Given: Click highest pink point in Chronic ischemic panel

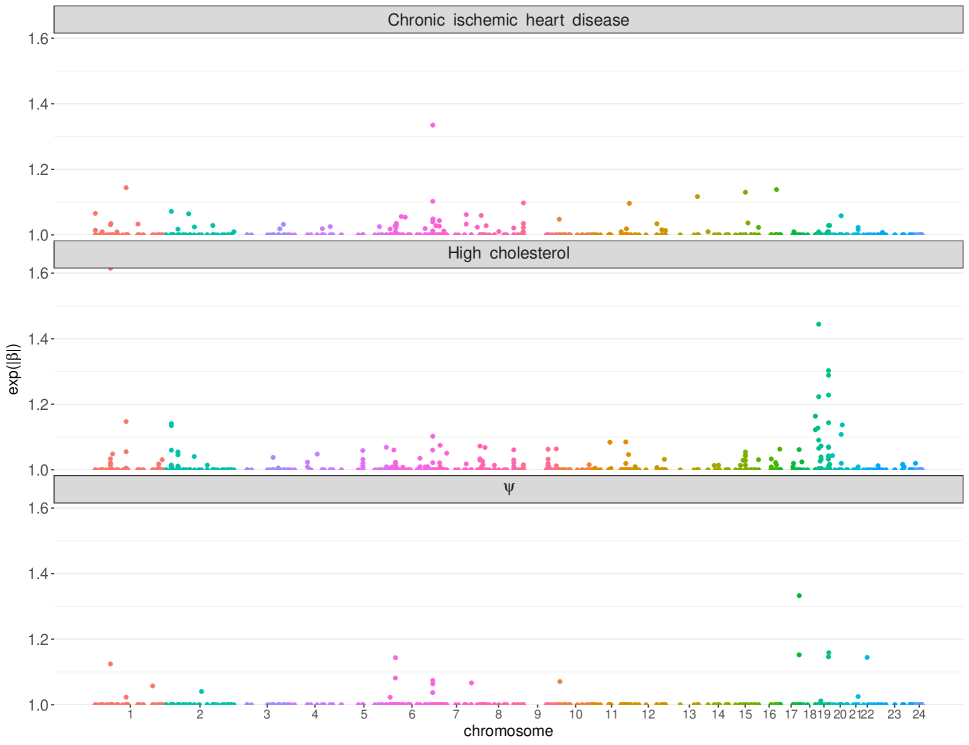Looking at the screenshot, I should click(x=433, y=125).
